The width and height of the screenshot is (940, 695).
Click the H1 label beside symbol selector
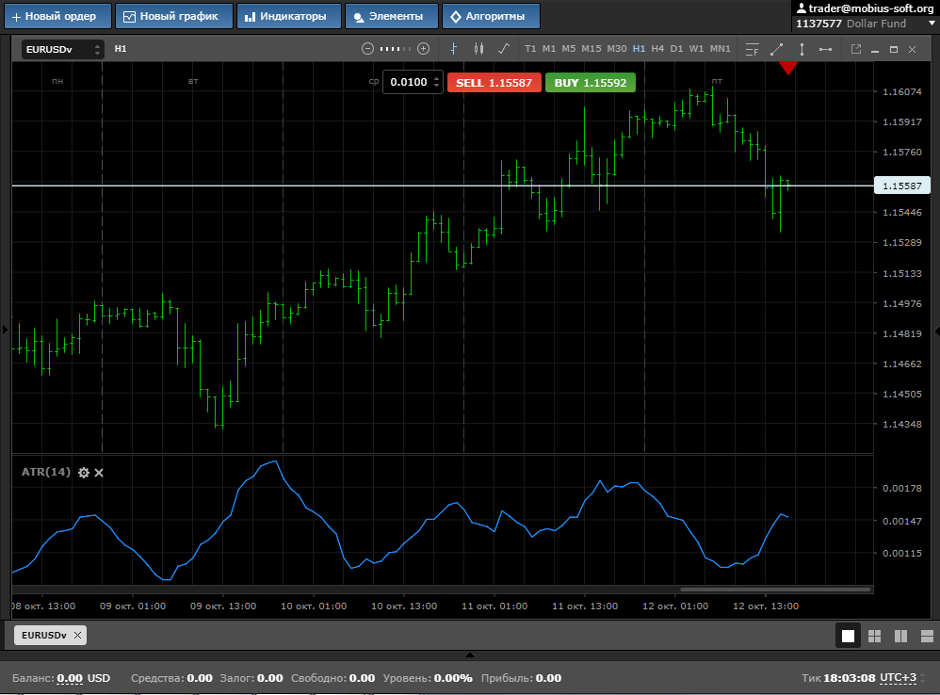point(120,49)
